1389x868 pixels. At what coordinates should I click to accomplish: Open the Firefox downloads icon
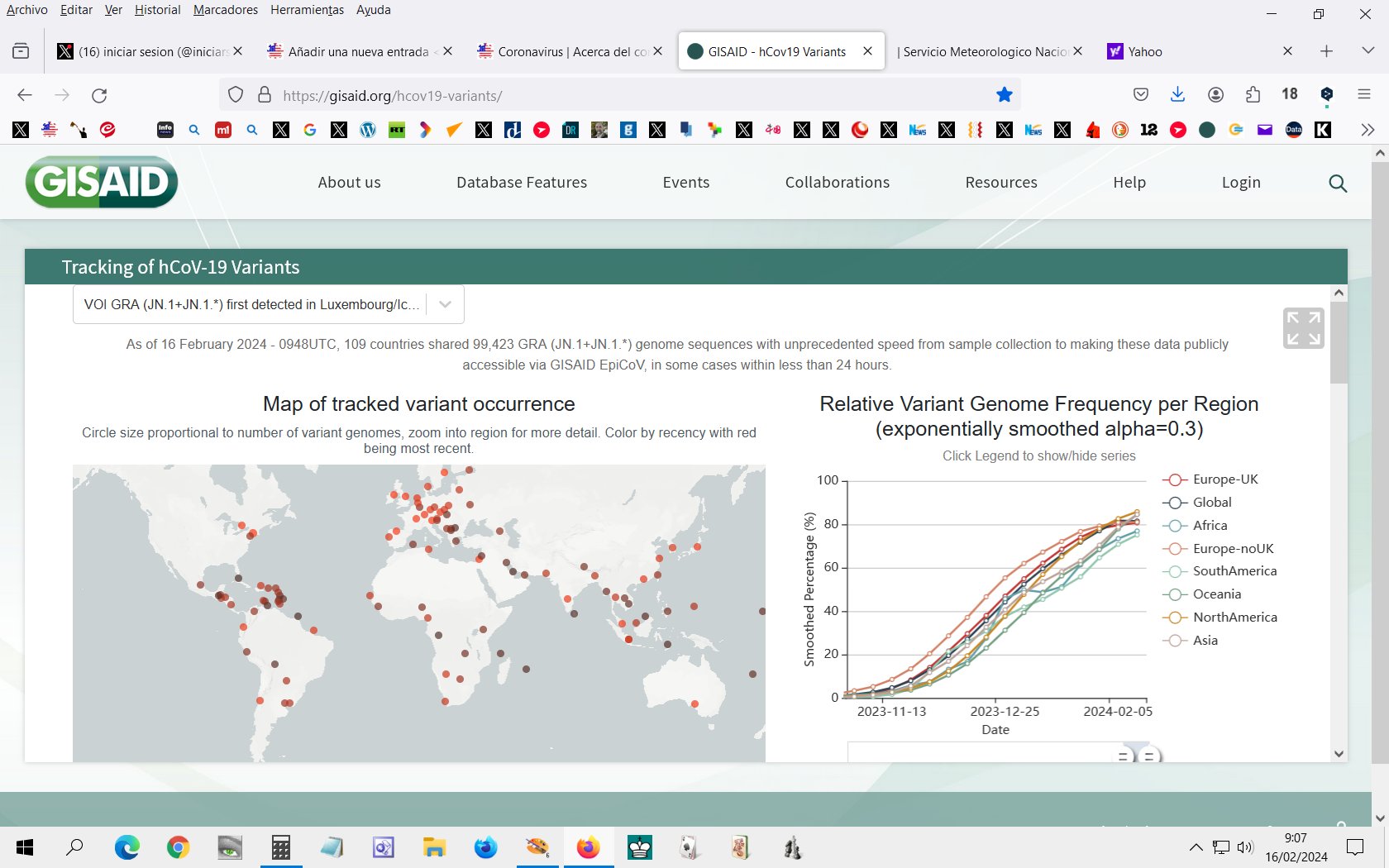tap(1177, 95)
